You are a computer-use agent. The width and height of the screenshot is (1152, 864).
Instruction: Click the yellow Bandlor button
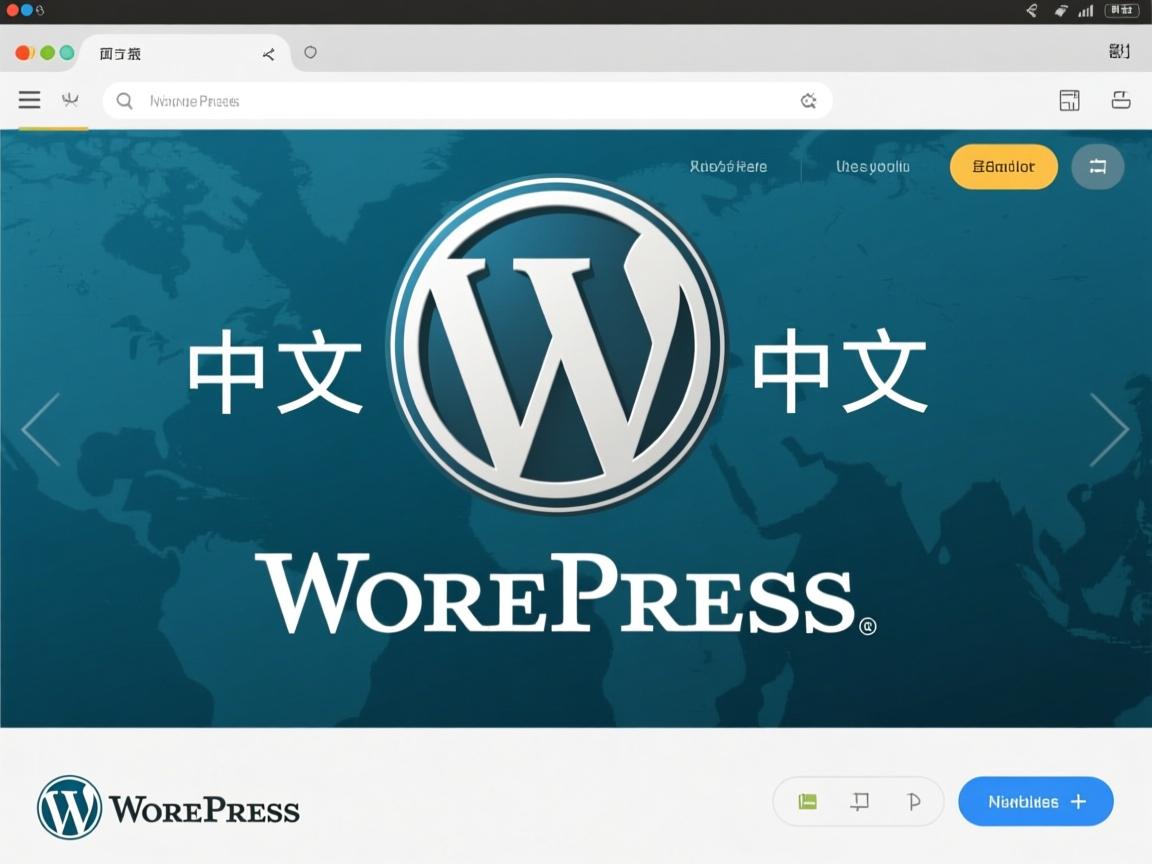pos(1003,167)
